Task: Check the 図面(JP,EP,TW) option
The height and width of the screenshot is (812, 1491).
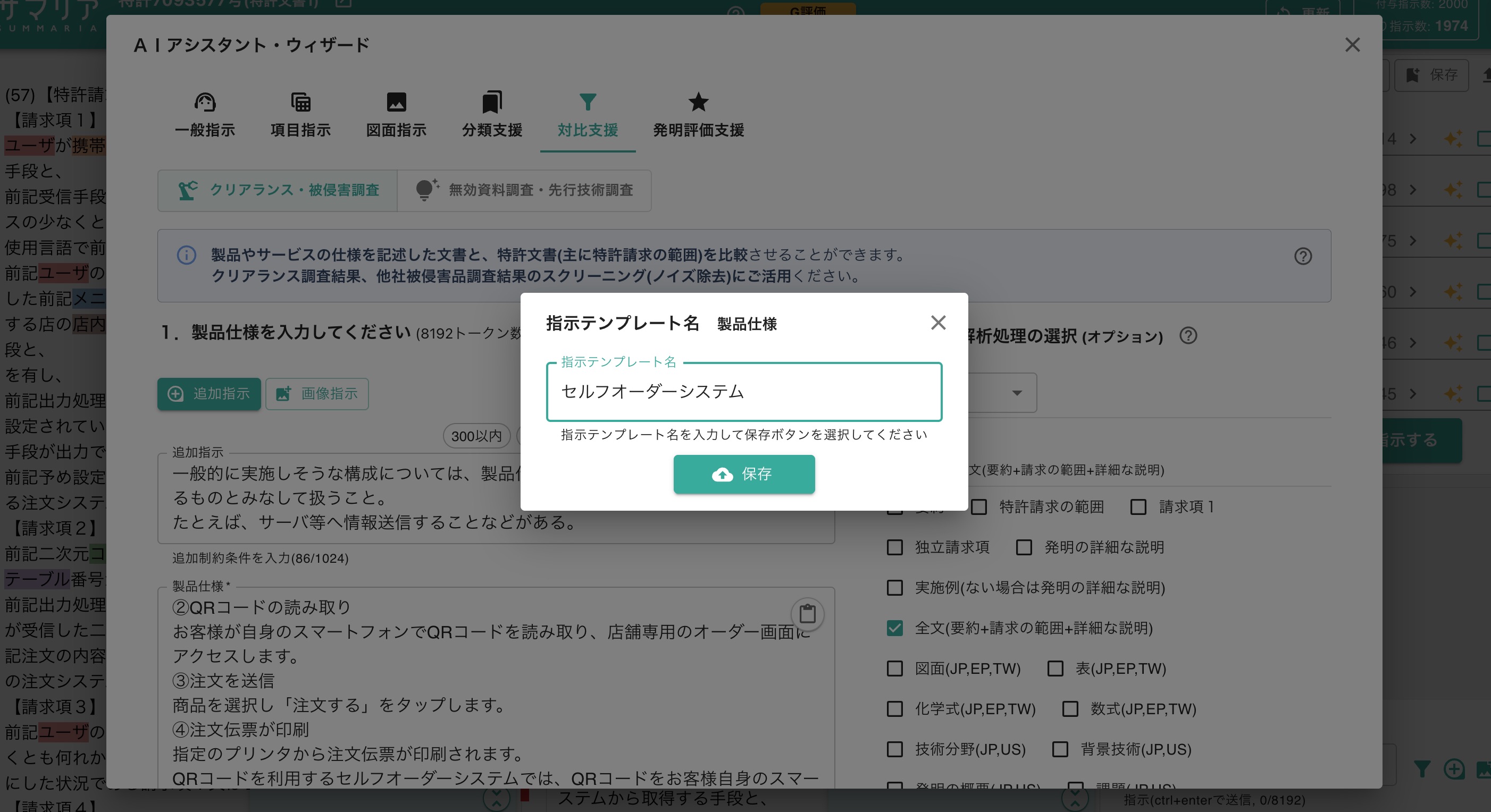Action: click(895, 669)
